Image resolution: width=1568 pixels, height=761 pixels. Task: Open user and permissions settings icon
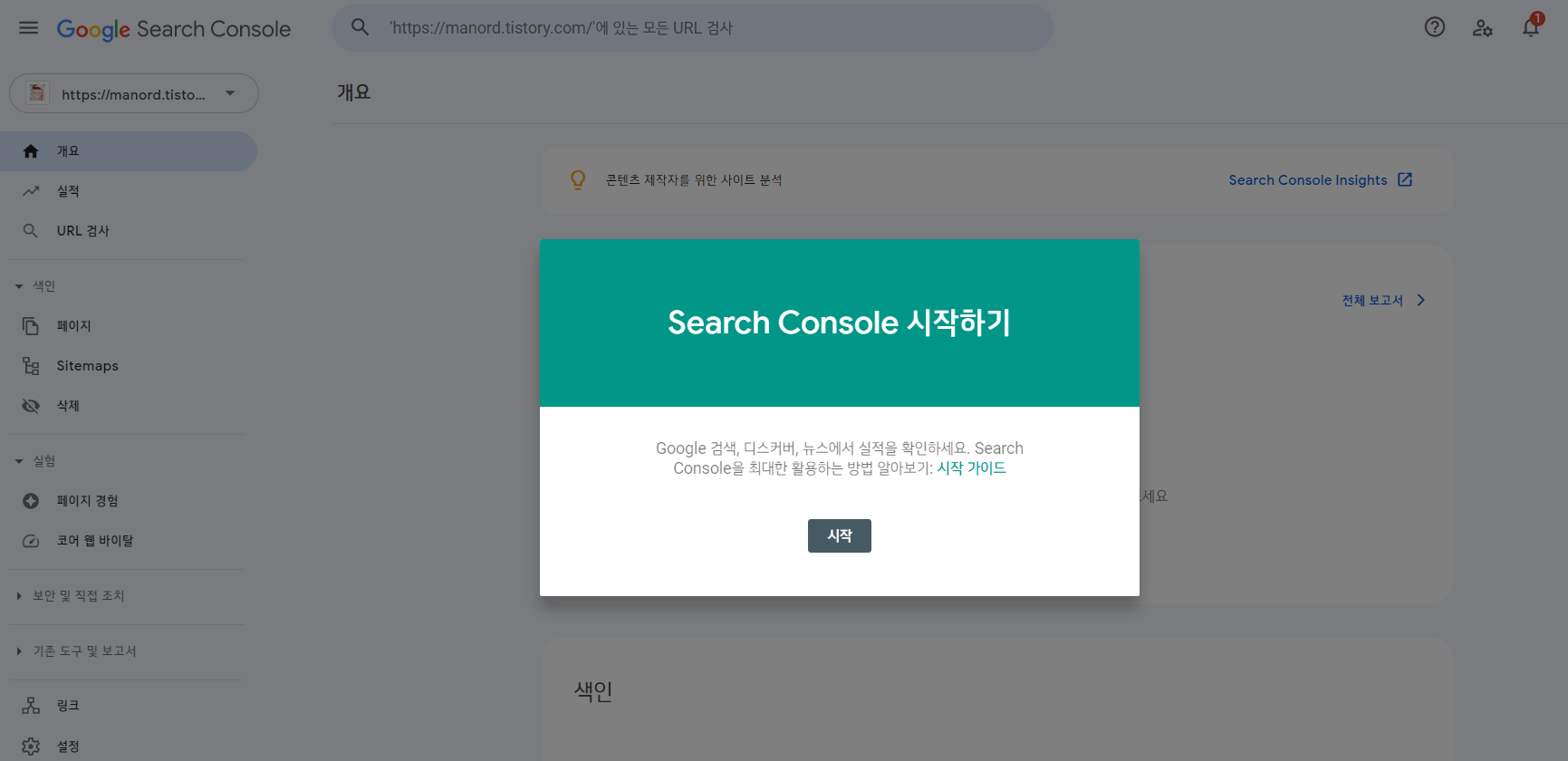[x=1483, y=28]
